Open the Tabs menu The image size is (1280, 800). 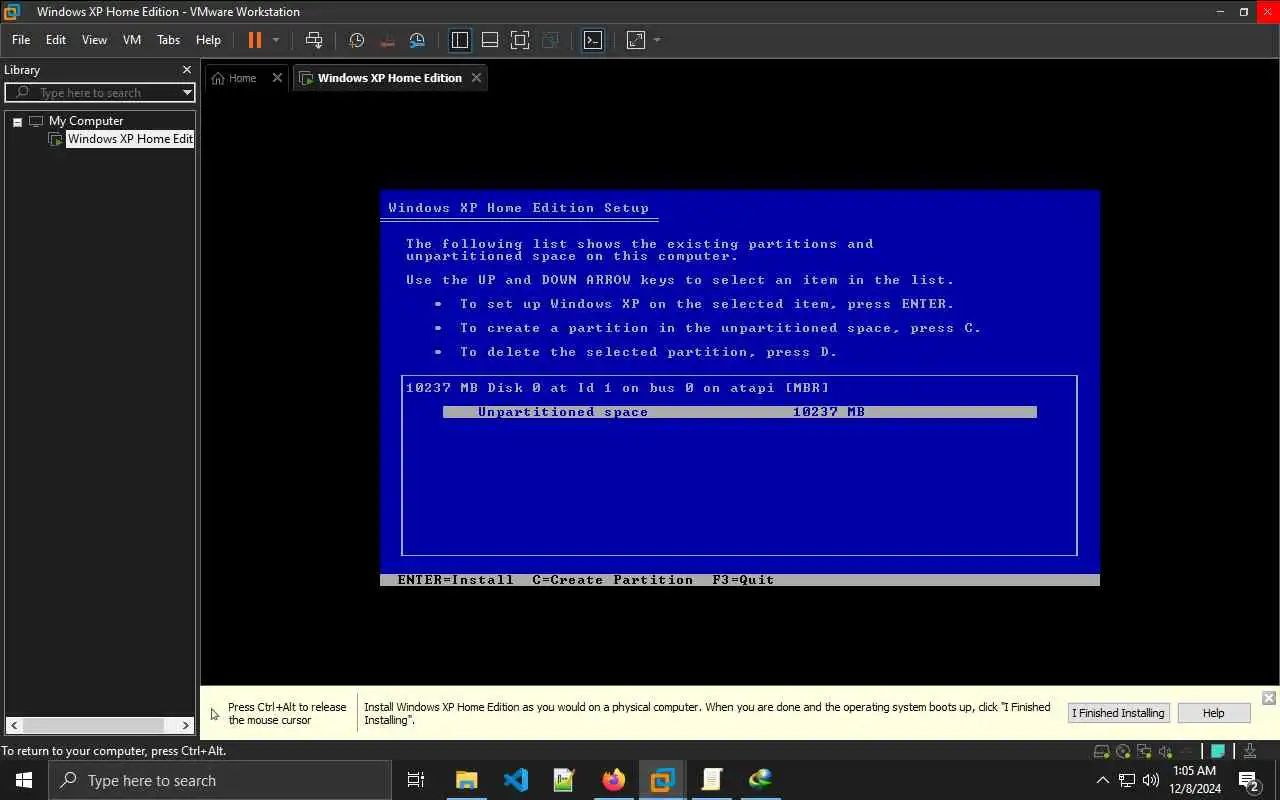pos(169,40)
